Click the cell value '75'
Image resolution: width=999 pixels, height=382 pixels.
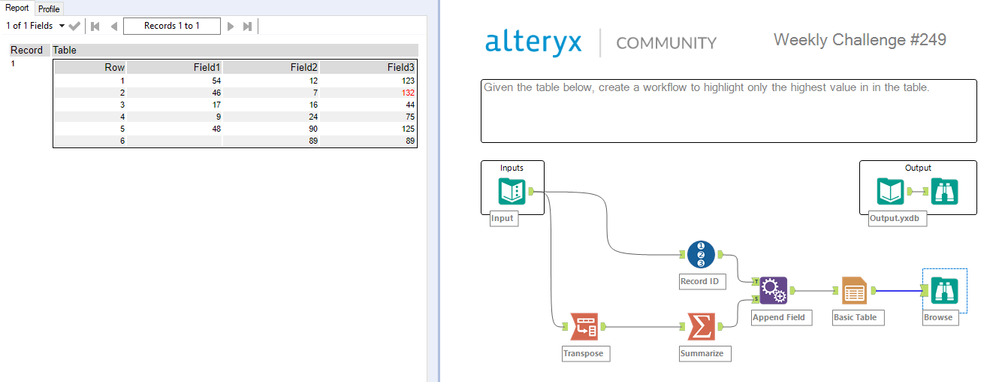pyautogui.click(x=410, y=117)
